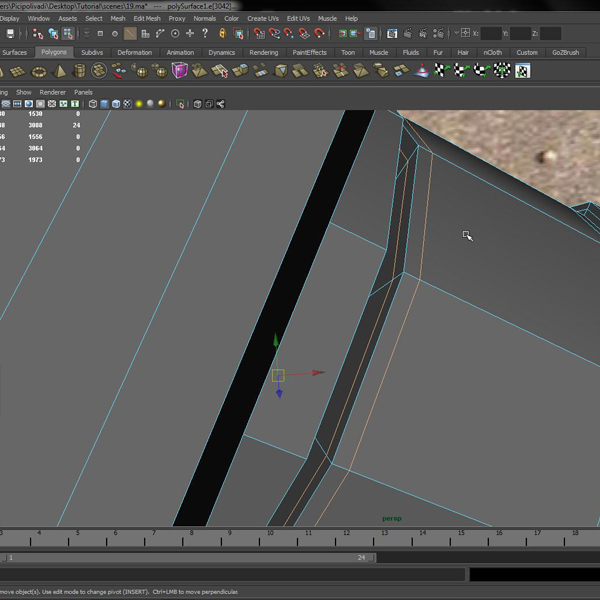Viewport: 600px width, 600px height.
Task: Click the planar mapping checker icon
Action: [x=441, y=71]
